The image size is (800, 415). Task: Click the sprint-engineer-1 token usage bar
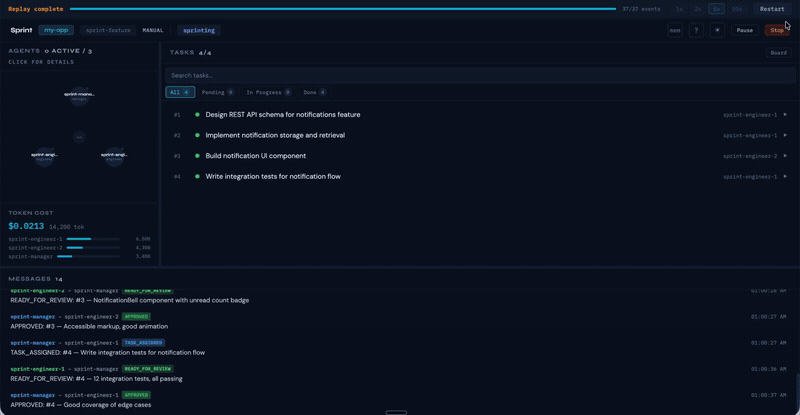[x=93, y=239]
